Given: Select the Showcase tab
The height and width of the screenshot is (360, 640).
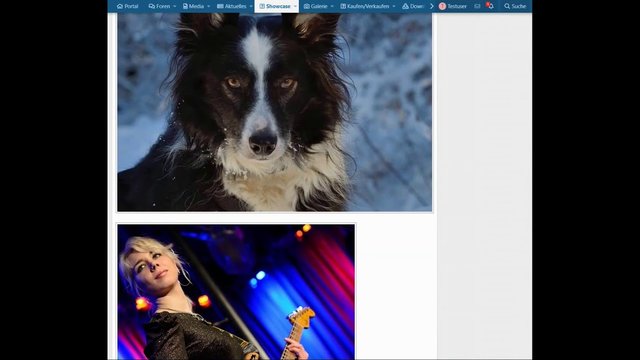Looking at the screenshot, I should [275, 6].
